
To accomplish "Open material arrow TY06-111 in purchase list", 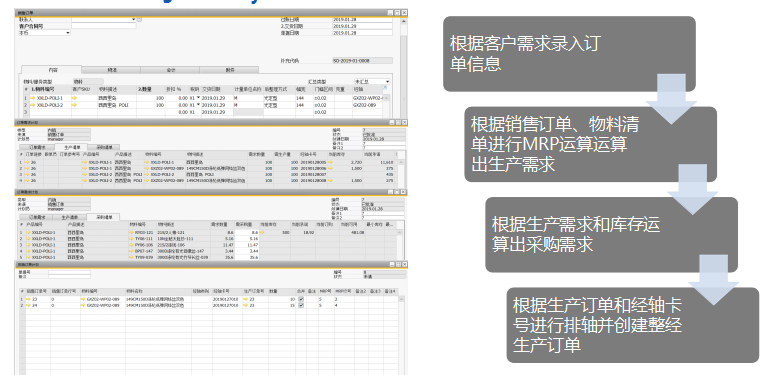I will point(131,238).
